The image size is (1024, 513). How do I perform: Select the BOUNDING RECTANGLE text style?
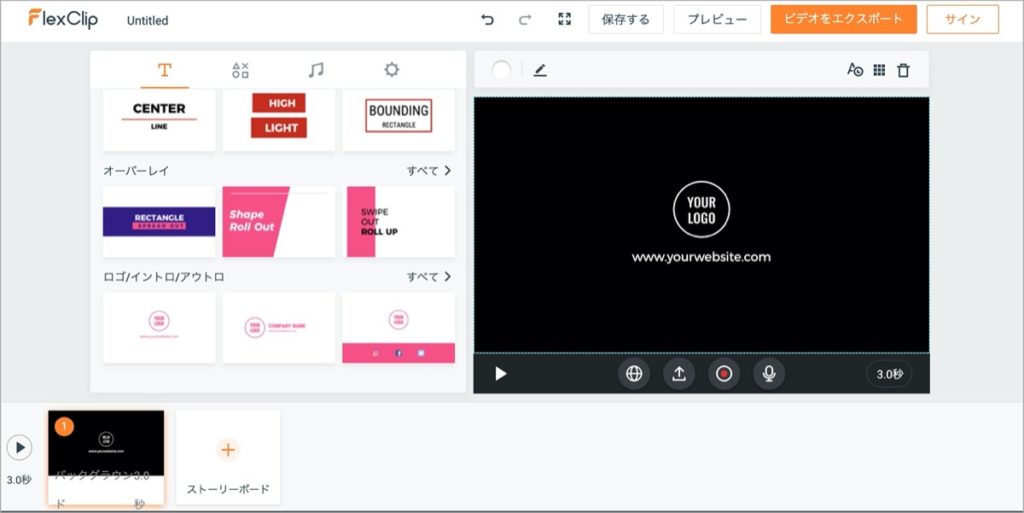(398, 120)
